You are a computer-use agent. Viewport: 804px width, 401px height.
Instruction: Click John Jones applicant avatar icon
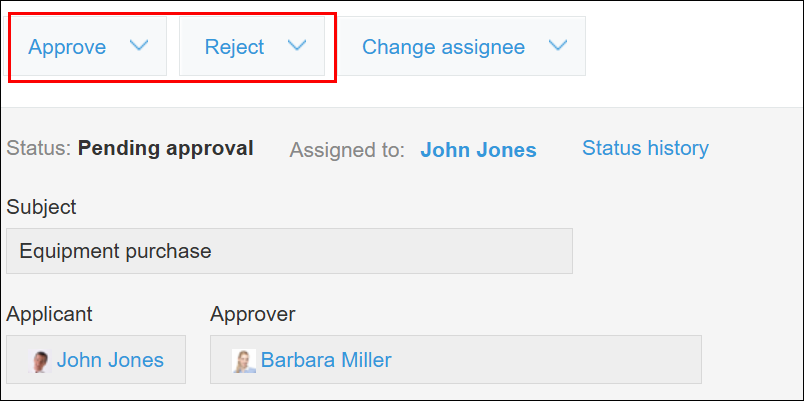(41, 361)
